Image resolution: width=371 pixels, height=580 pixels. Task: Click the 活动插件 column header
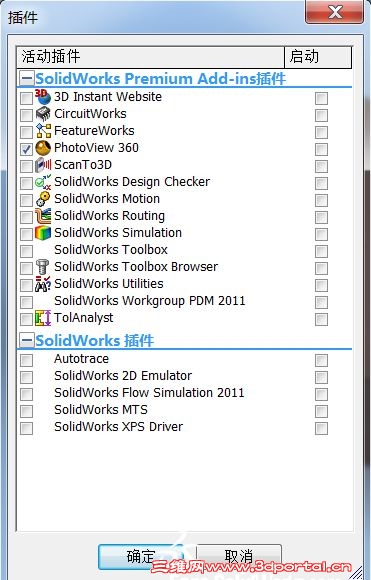pyautogui.click(x=150, y=57)
